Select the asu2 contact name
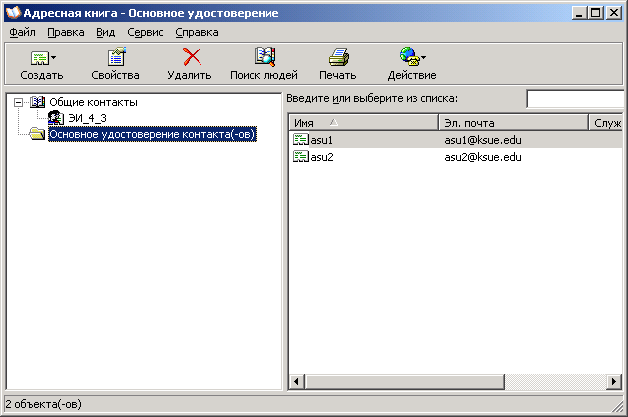The image size is (628, 417). pyautogui.click(x=322, y=157)
